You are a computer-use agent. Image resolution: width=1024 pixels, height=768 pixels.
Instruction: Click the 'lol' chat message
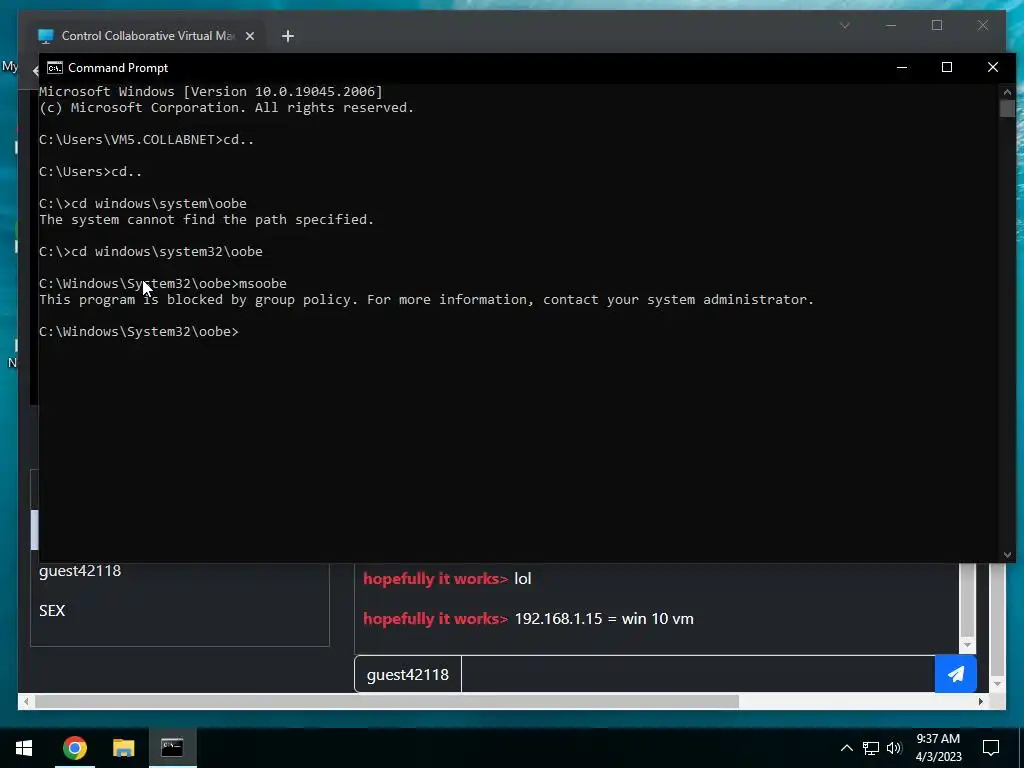(x=522, y=579)
